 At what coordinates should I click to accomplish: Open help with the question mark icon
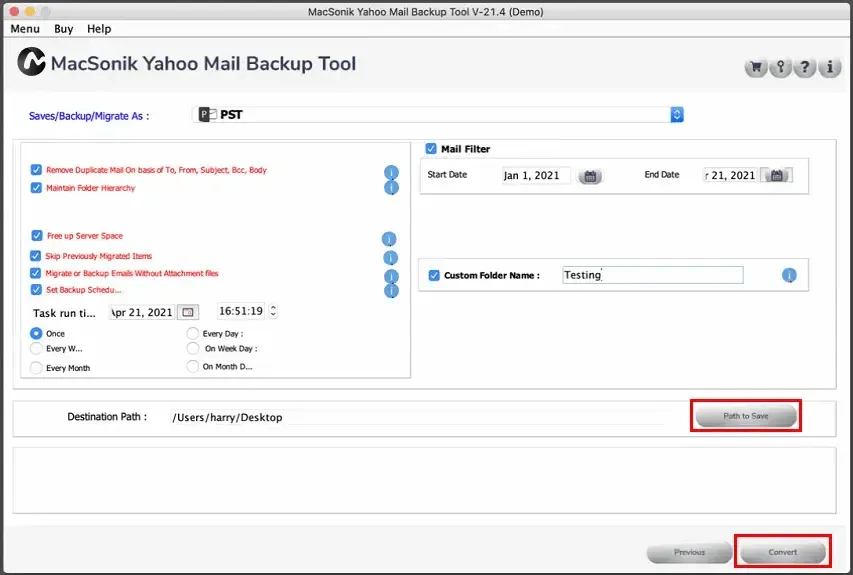click(x=805, y=67)
